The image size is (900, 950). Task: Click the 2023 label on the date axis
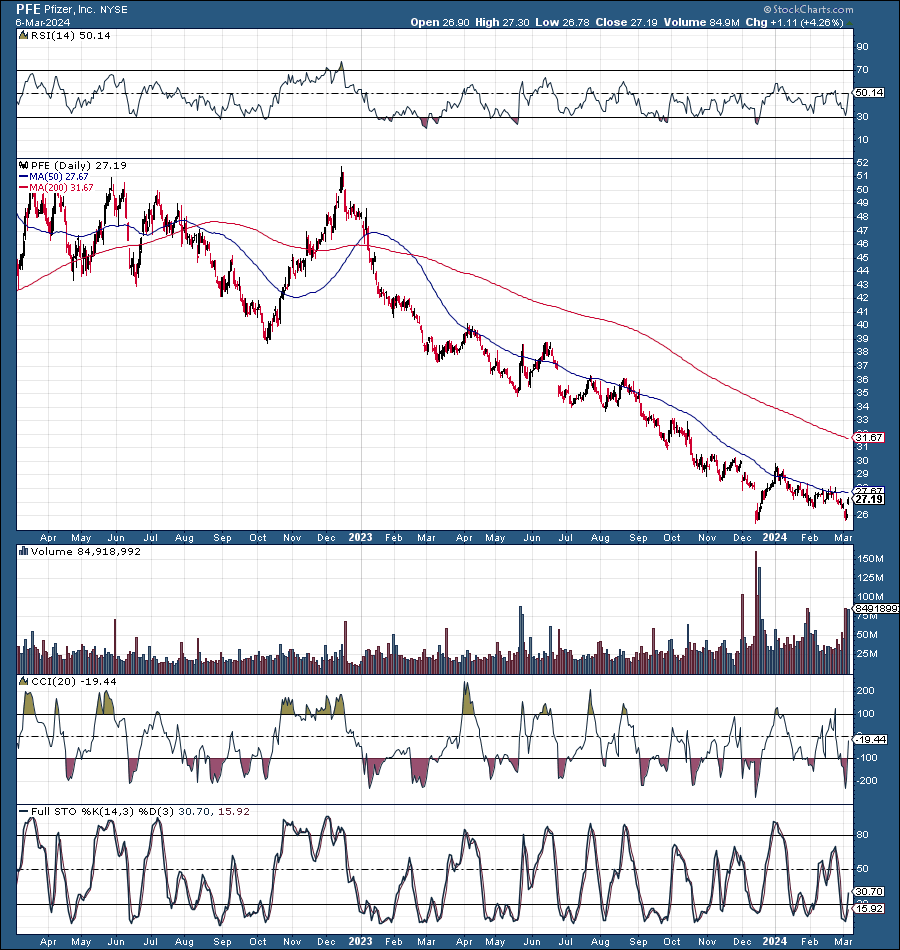tap(360, 537)
